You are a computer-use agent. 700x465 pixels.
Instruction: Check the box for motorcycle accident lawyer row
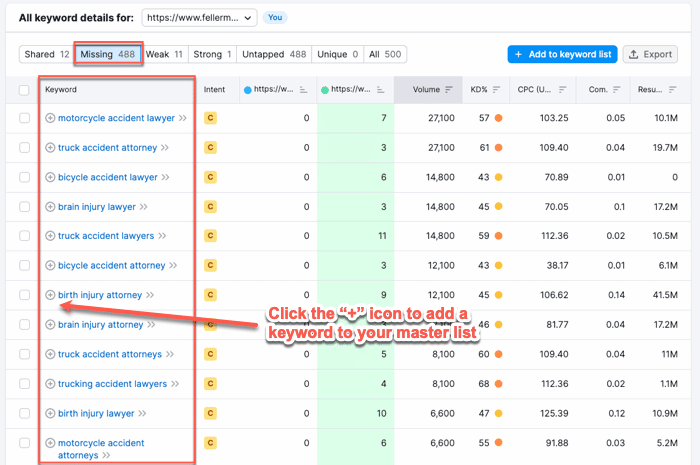(x=24, y=118)
